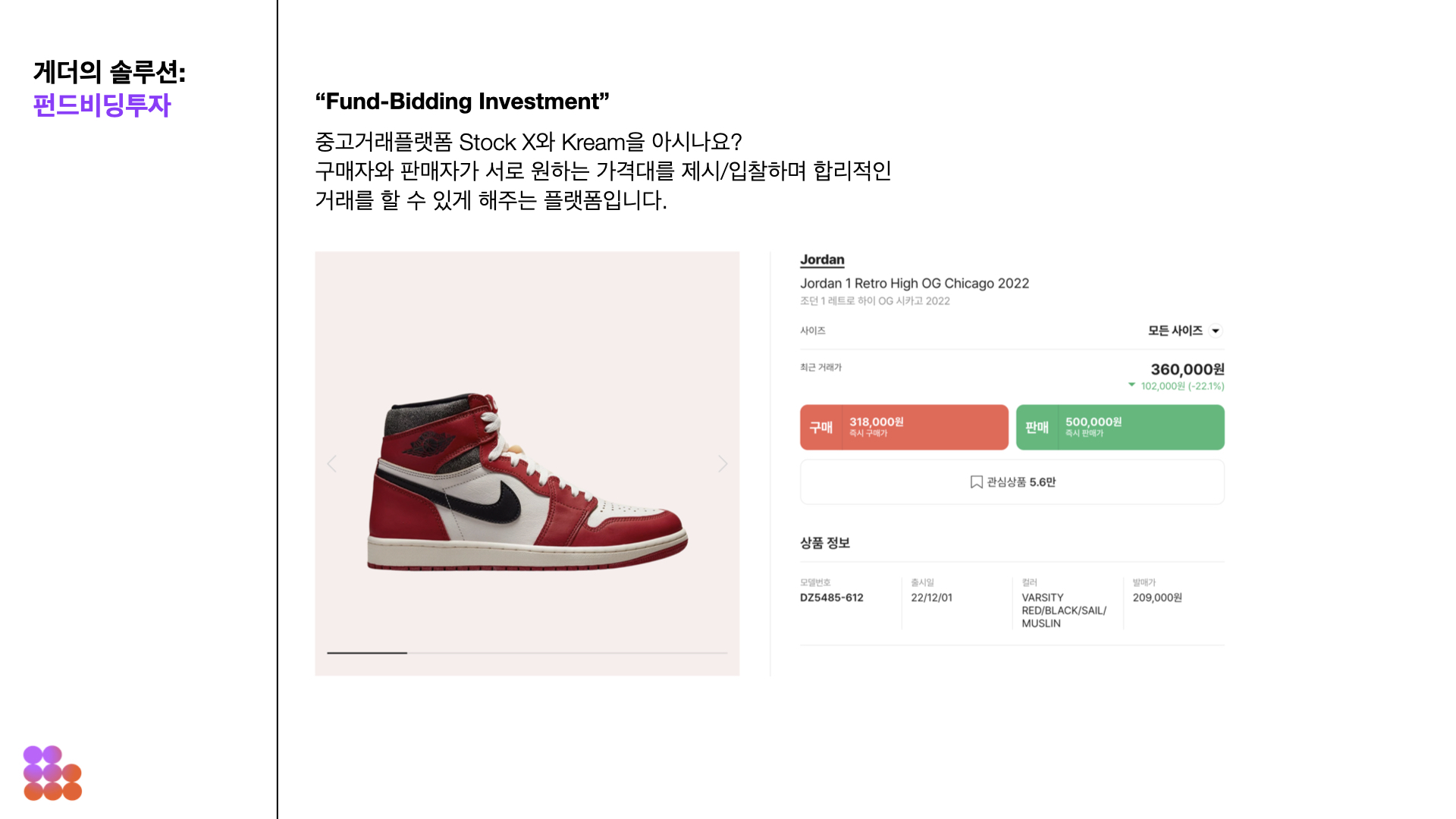Click the bookmark icon beside 관심상품
Viewport: 1456px width, 819px height.
(x=976, y=482)
